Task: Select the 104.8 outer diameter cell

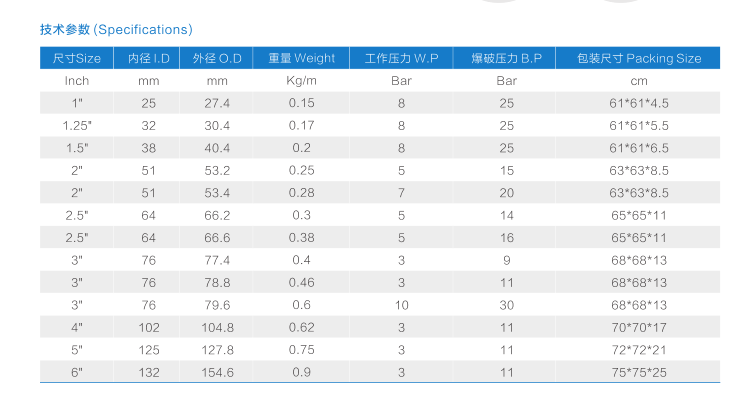Action: click(217, 327)
